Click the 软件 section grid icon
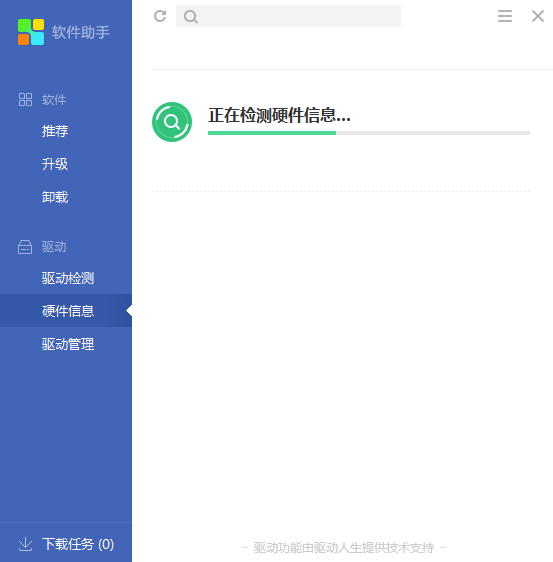 pyautogui.click(x=25, y=100)
